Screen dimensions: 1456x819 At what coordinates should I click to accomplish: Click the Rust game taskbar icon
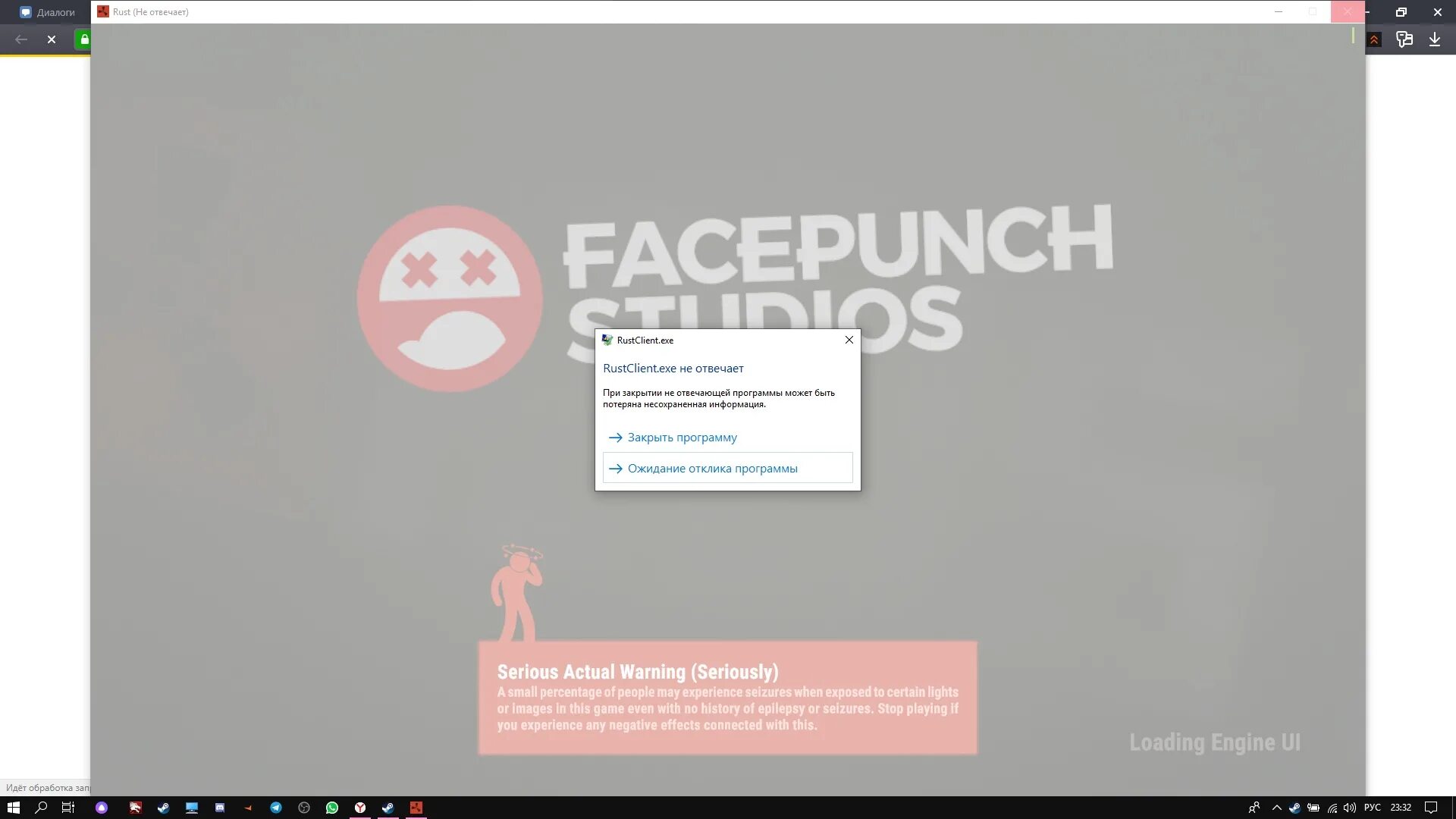(416, 808)
